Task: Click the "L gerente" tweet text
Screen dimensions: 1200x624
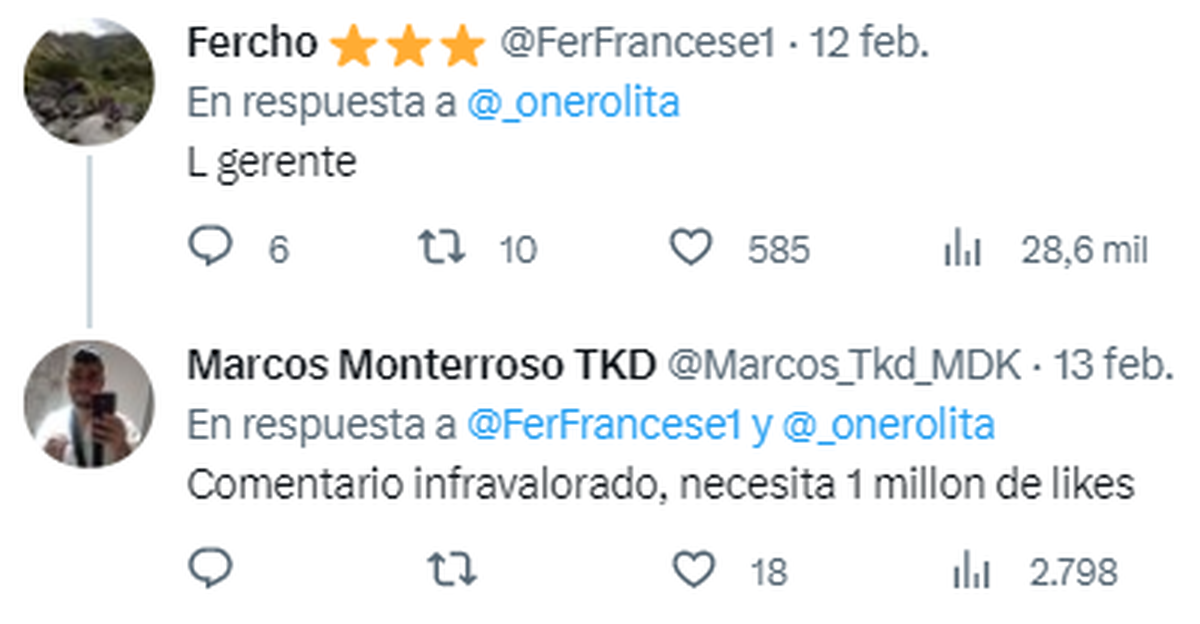Action: click(272, 162)
